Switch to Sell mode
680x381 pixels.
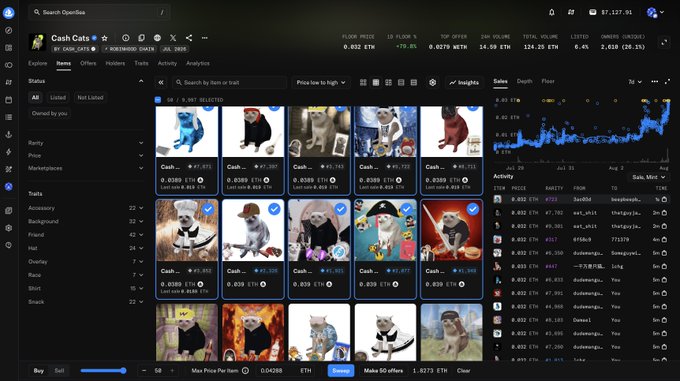click(59, 371)
